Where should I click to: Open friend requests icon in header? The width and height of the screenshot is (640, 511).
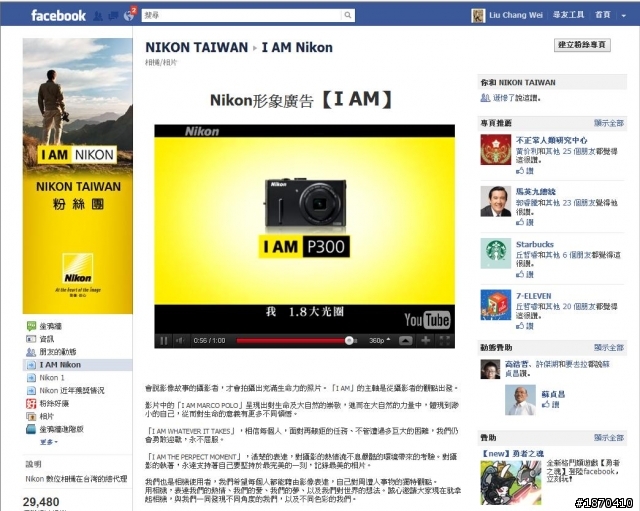[98, 16]
